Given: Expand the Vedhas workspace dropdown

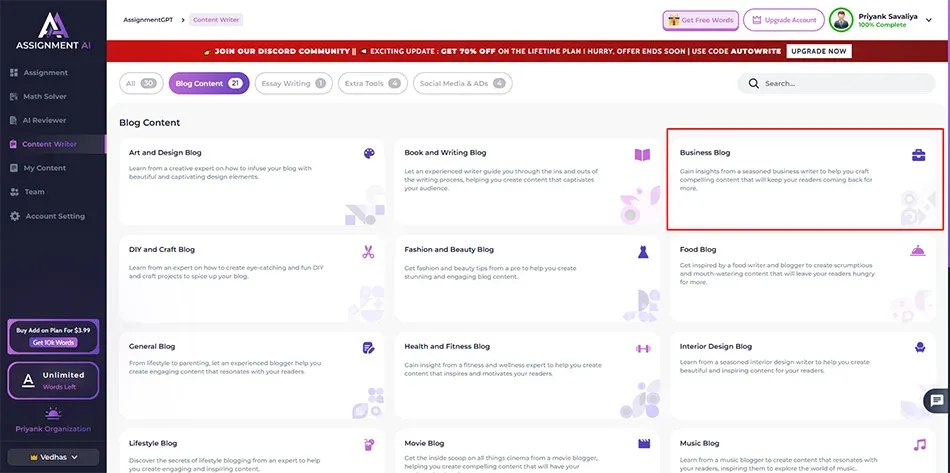Looking at the screenshot, I should coord(53,457).
